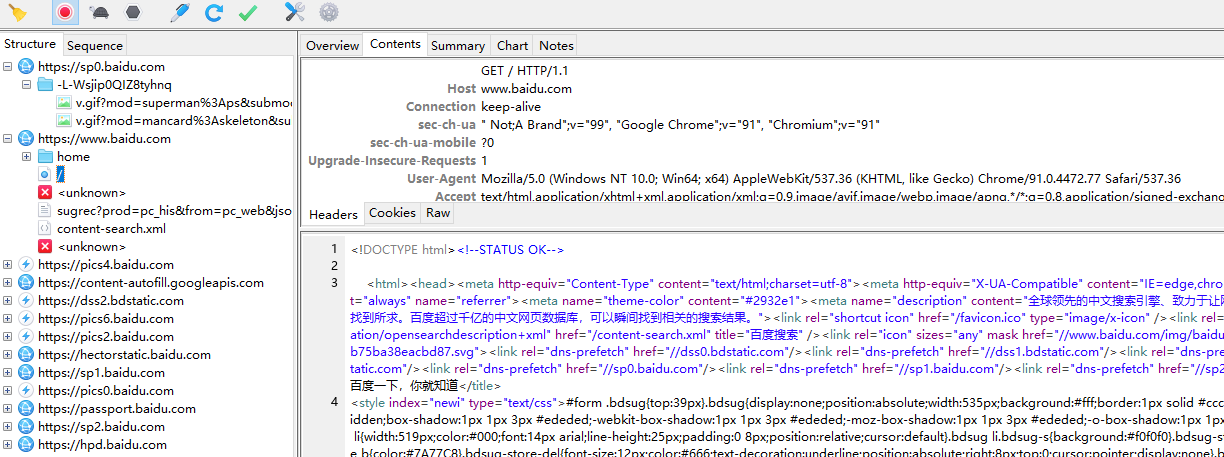
Task: Validate the response with the green checkmark
Action: coord(248,13)
